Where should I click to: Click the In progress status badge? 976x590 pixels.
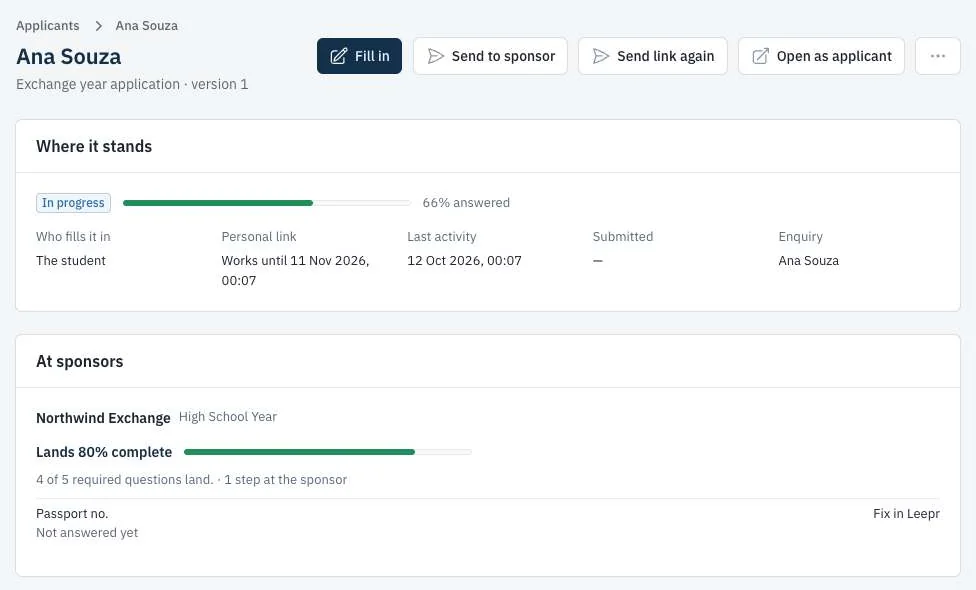point(73,203)
